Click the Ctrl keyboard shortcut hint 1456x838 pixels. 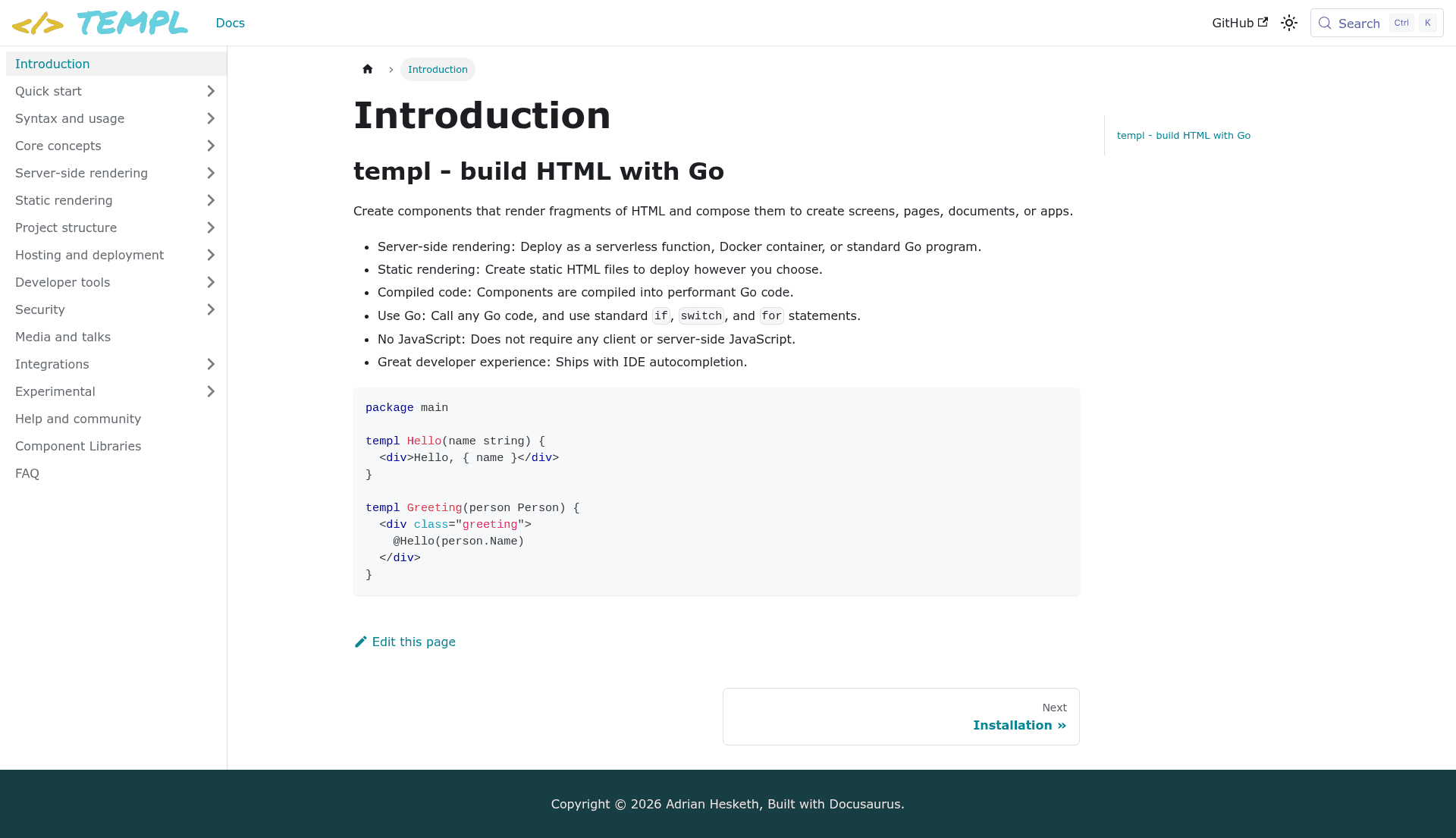1401,23
